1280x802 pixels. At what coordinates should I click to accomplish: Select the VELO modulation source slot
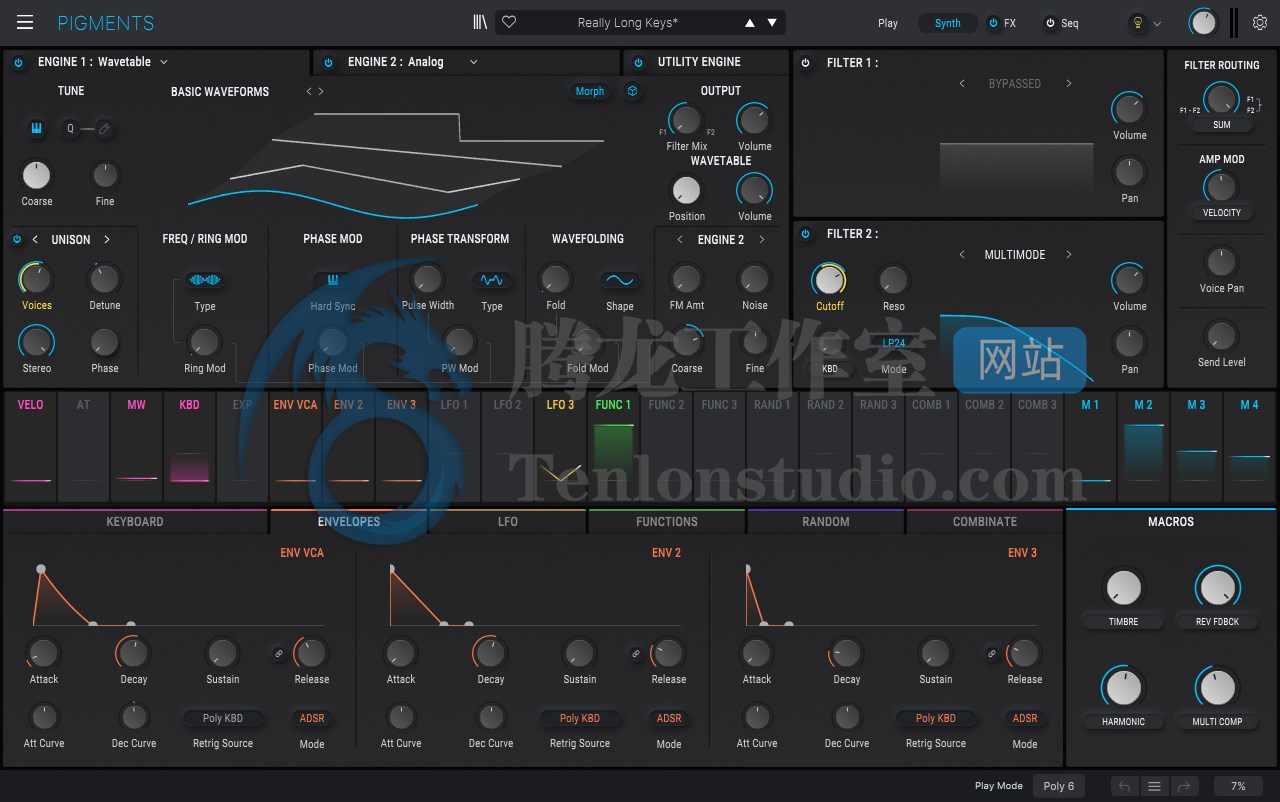[30, 445]
